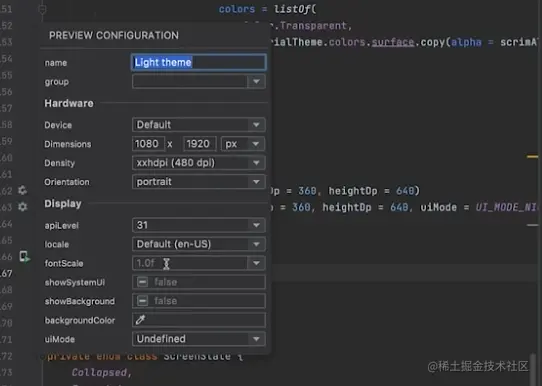Open the Orientation dropdown showing portrait
Viewport: 542px width, 386px height.
click(199, 182)
